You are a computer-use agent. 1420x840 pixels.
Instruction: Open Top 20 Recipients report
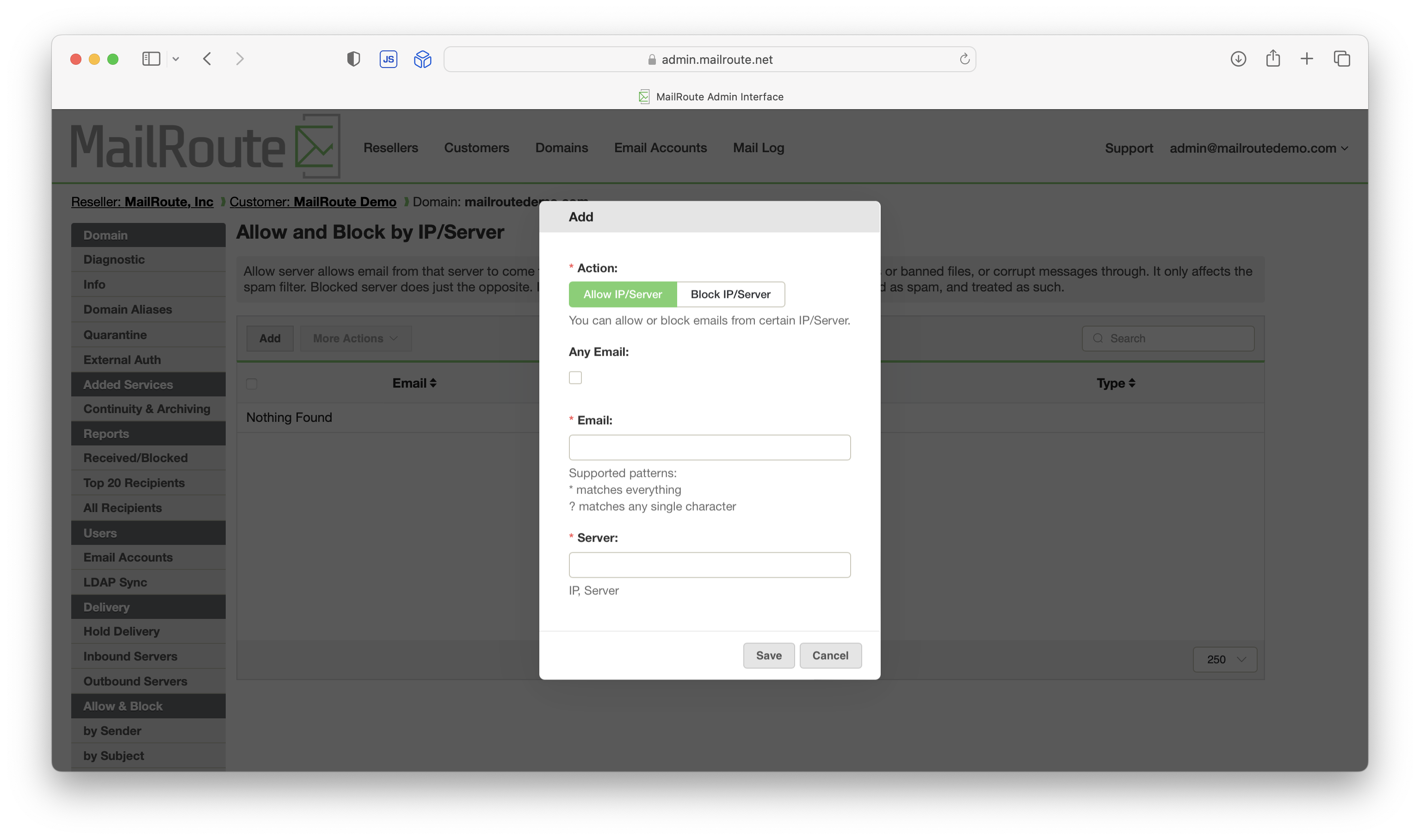coord(148,483)
